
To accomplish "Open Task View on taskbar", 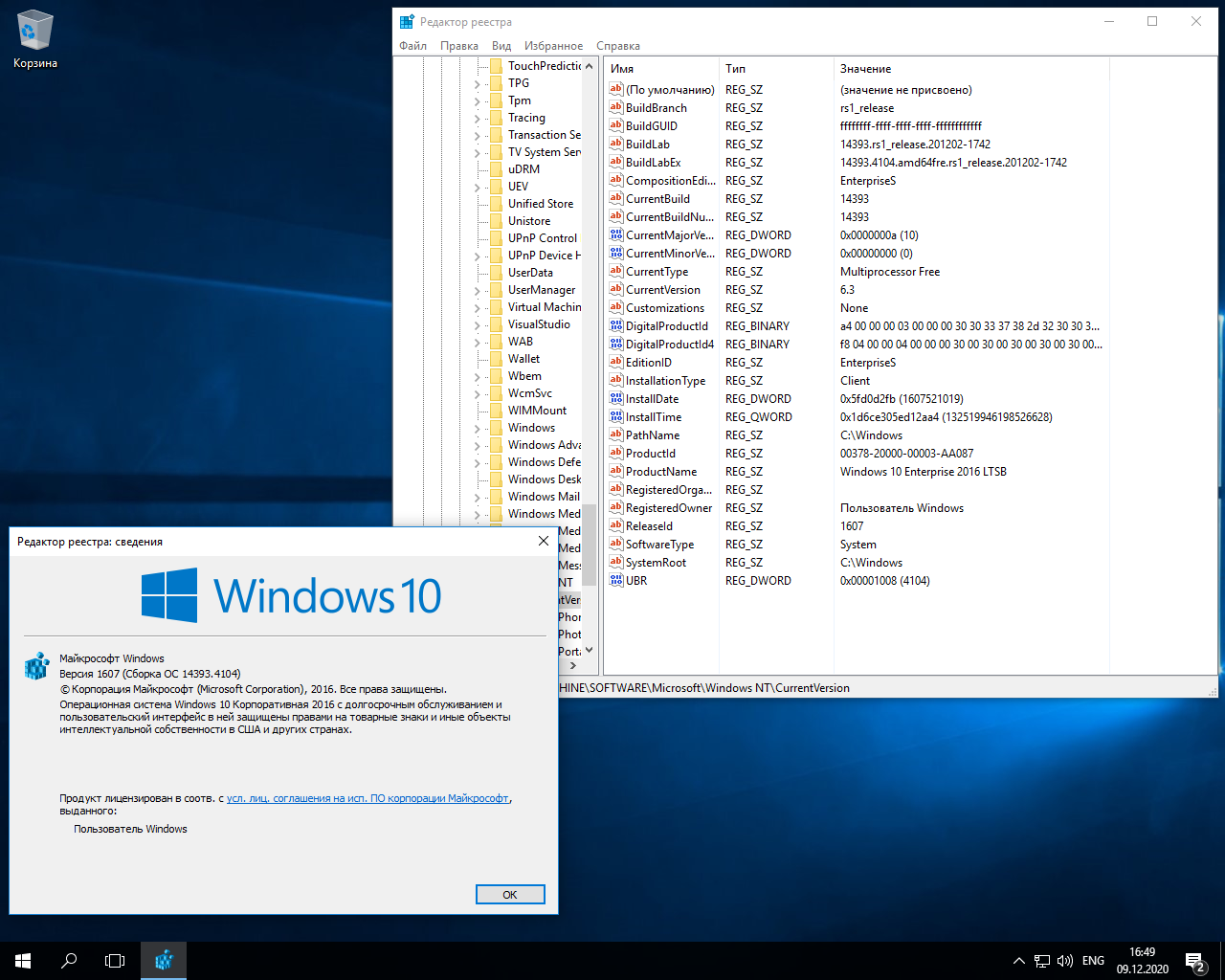I will click(x=115, y=961).
